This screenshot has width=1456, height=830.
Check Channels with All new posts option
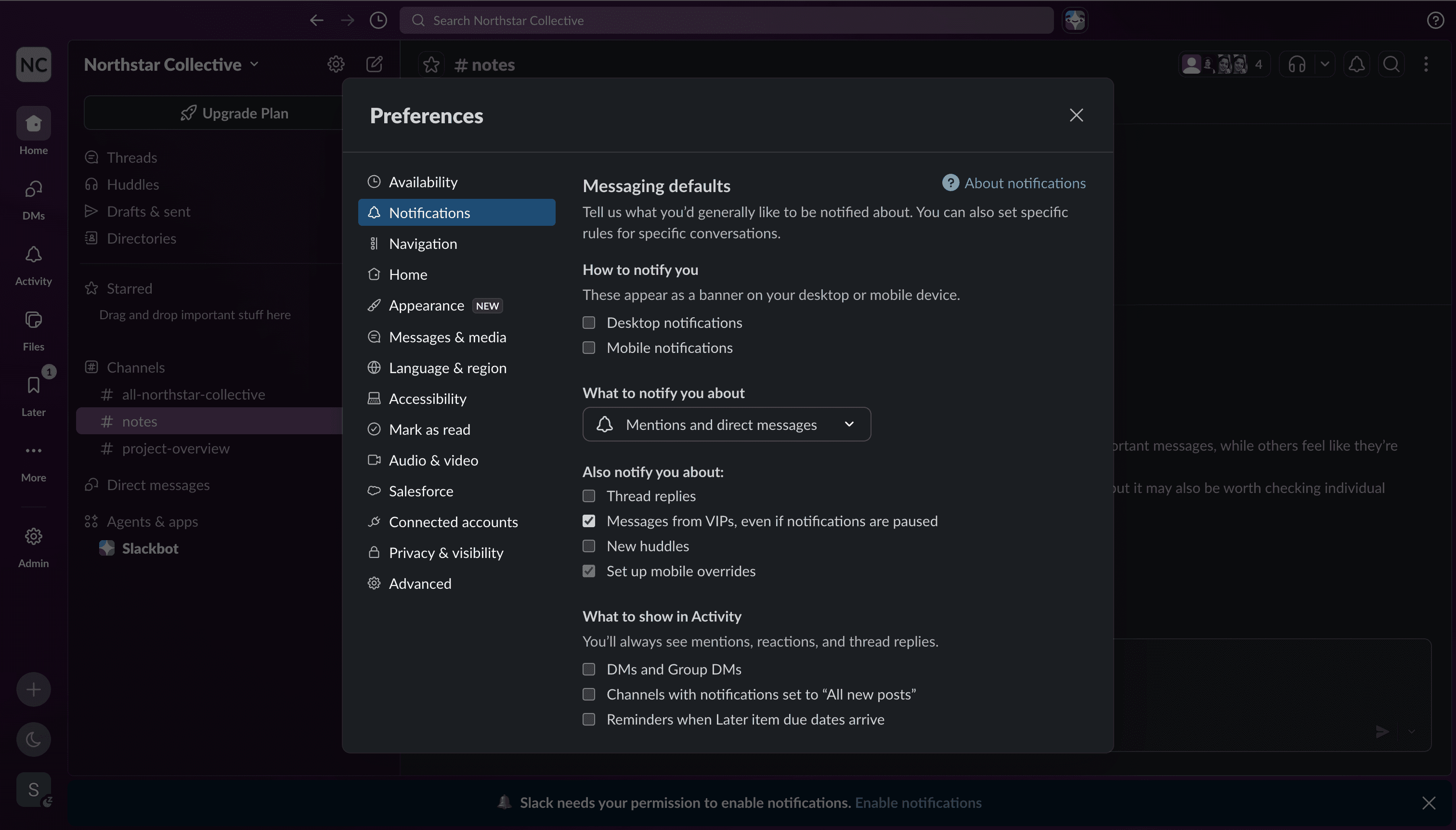point(589,694)
